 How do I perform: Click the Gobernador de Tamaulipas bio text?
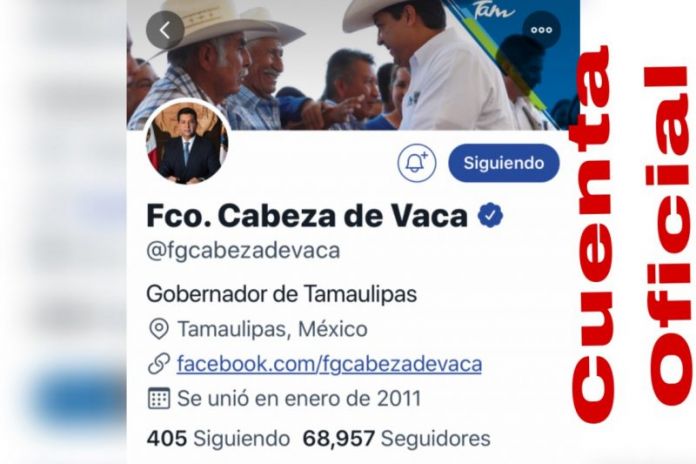pos(281,294)
